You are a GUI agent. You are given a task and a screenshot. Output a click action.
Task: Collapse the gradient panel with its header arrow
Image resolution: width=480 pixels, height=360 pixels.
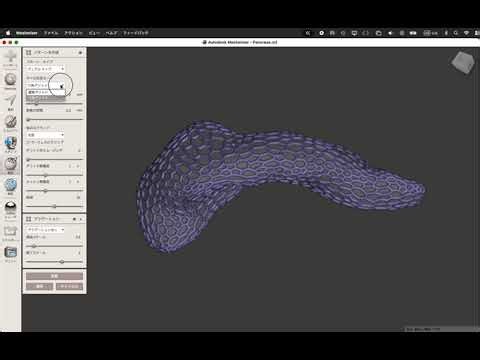[81, 219]
